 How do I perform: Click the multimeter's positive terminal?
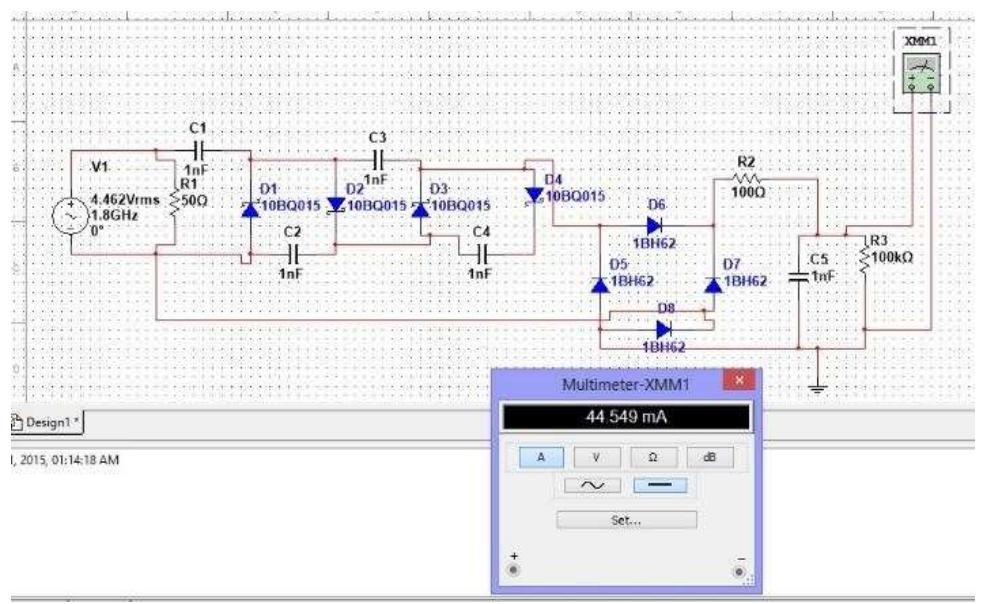click(x=513, y=570)
